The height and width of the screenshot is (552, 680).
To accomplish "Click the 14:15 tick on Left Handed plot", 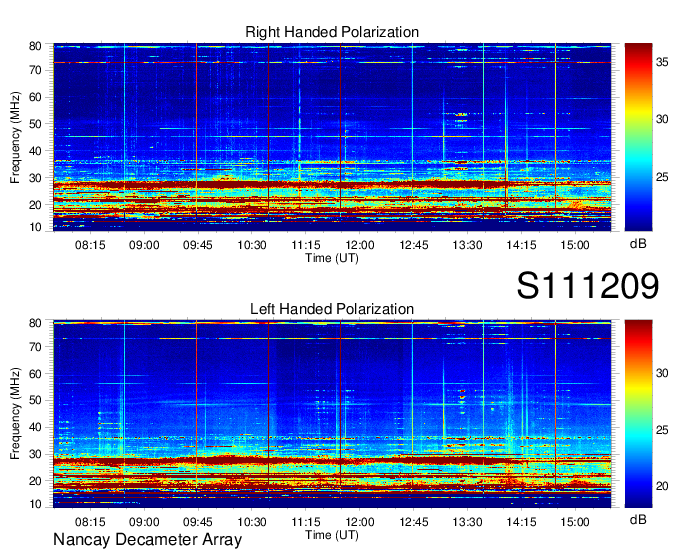I will pyautogui.click(x=521, y=522).
